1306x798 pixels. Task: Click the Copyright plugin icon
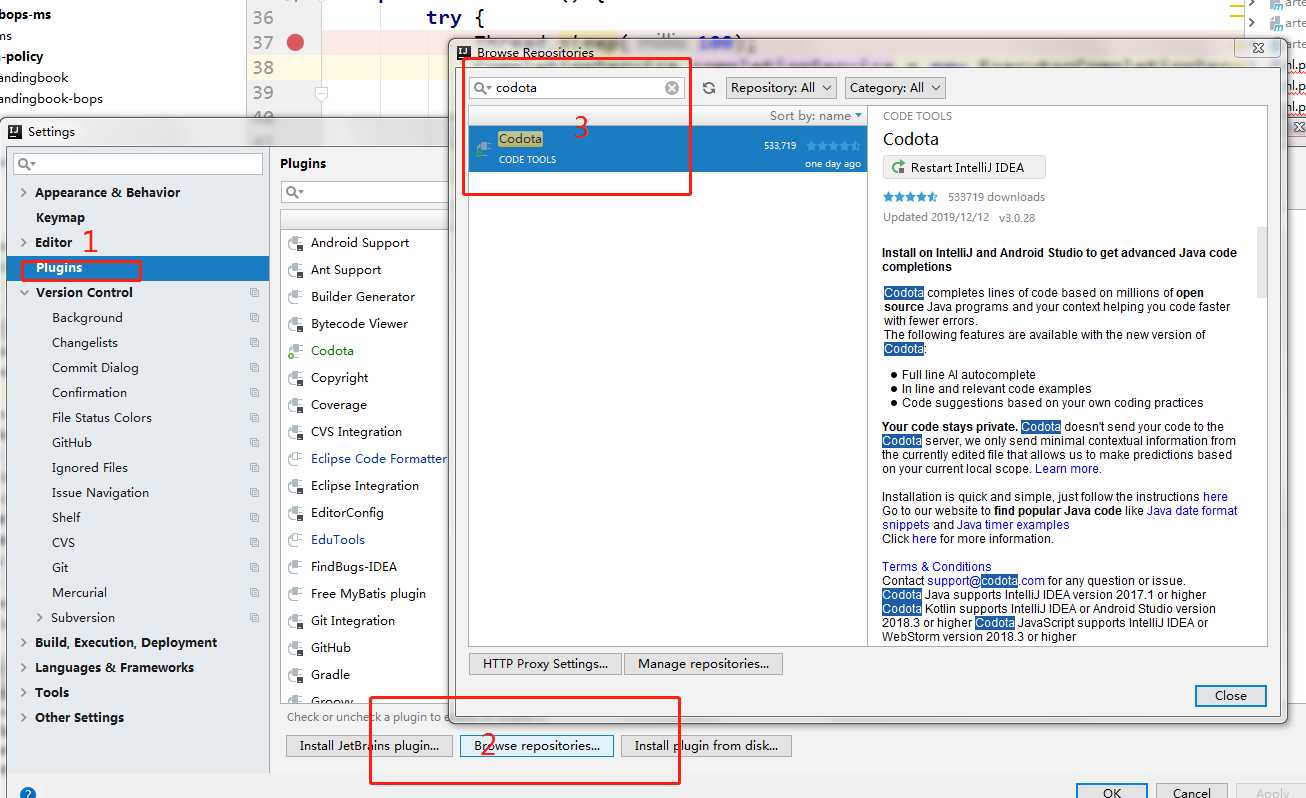pos(295,378)
